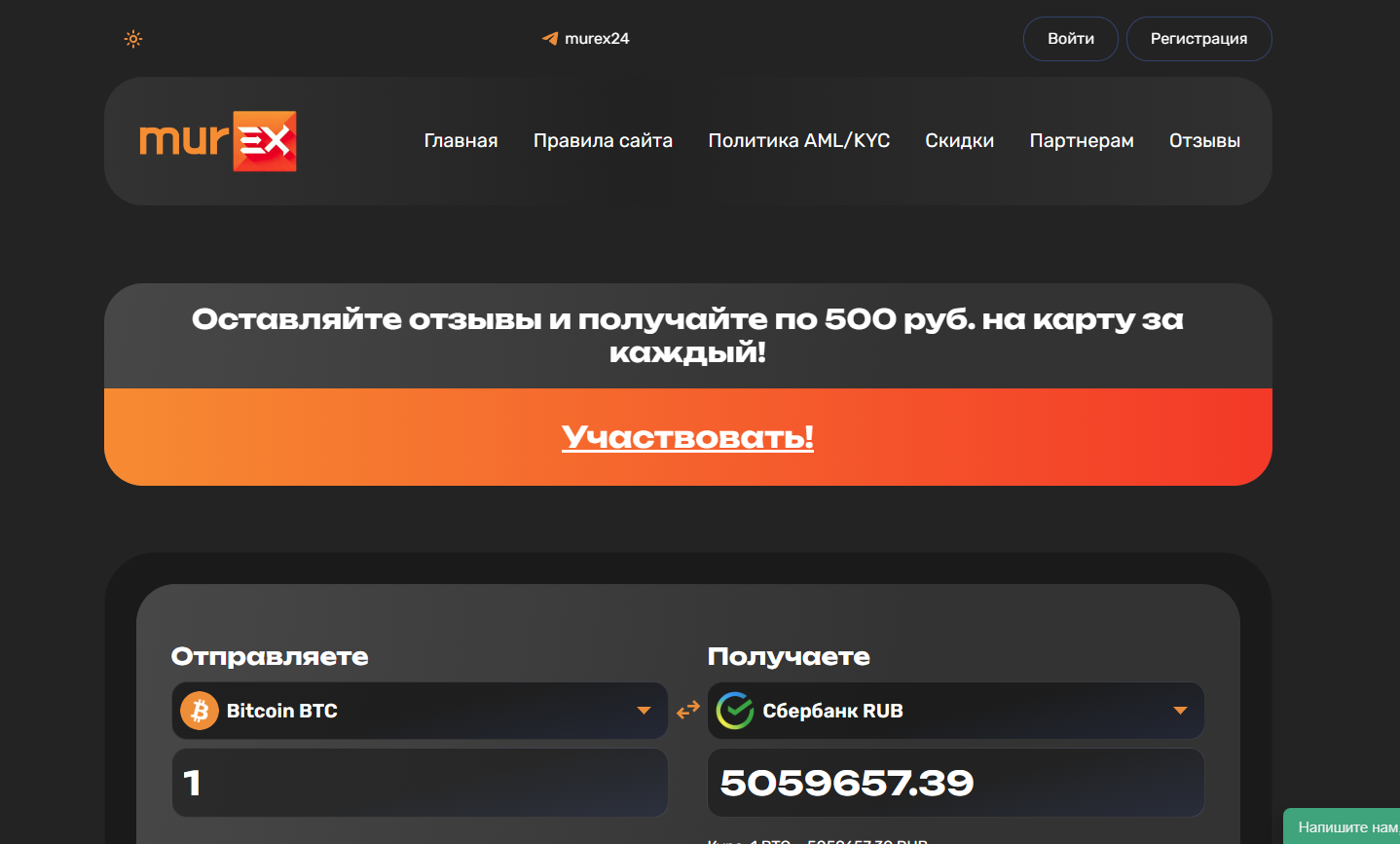This screenshot has height=844, width=1400.
Task: Open the Сбербанк RUB receive dropdown
Action: click(956, 711)
